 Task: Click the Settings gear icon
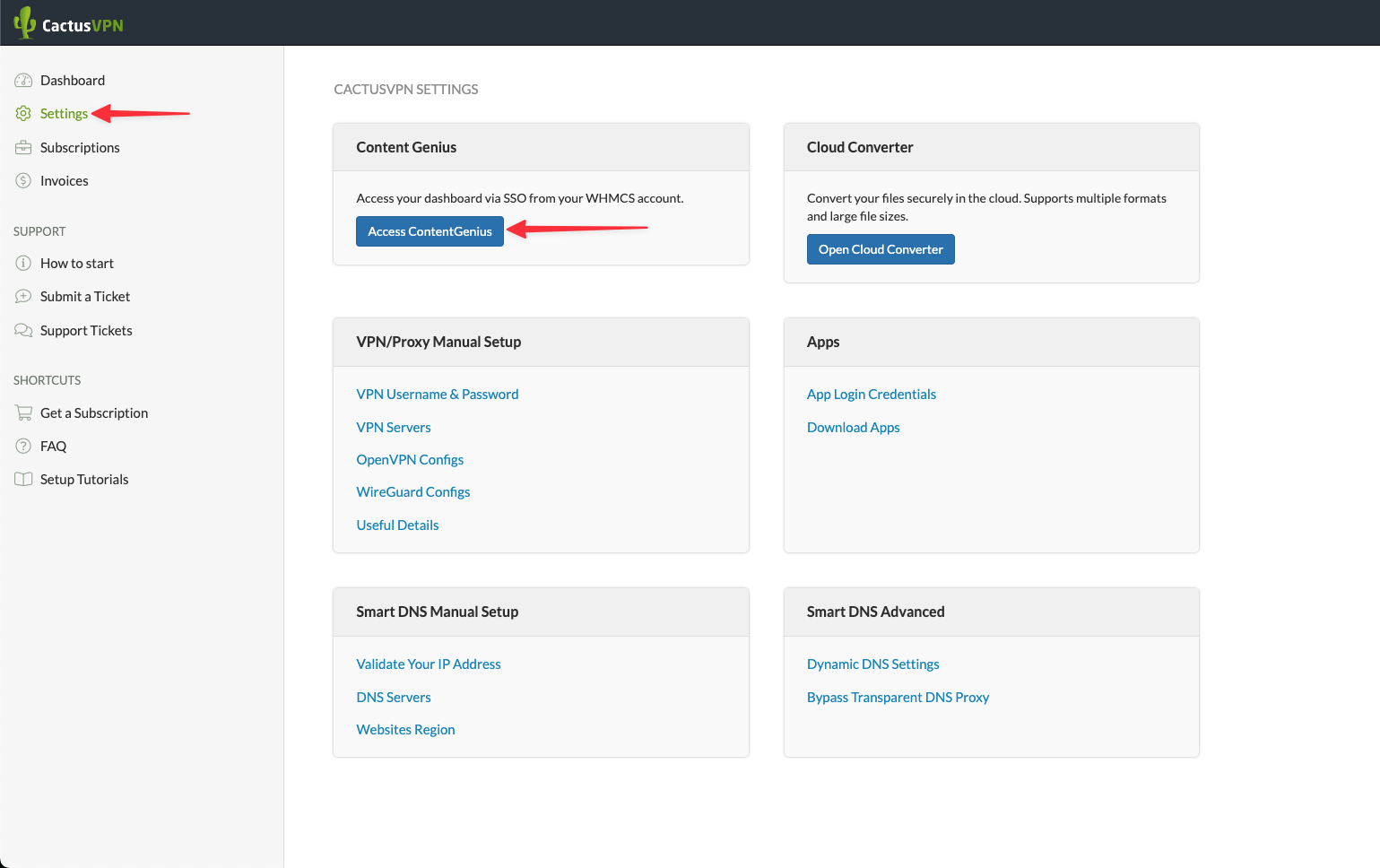(23, 114)
